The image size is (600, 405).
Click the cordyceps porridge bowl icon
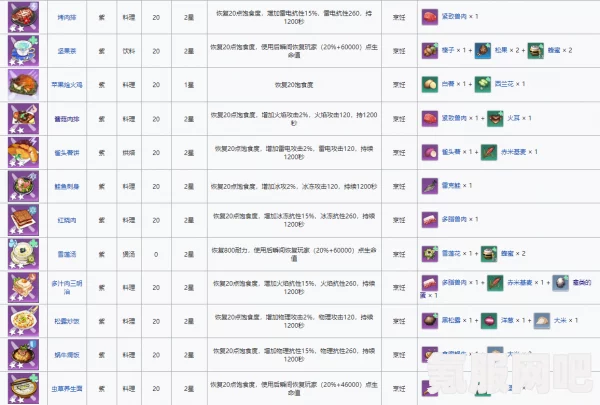click(23, 389)
